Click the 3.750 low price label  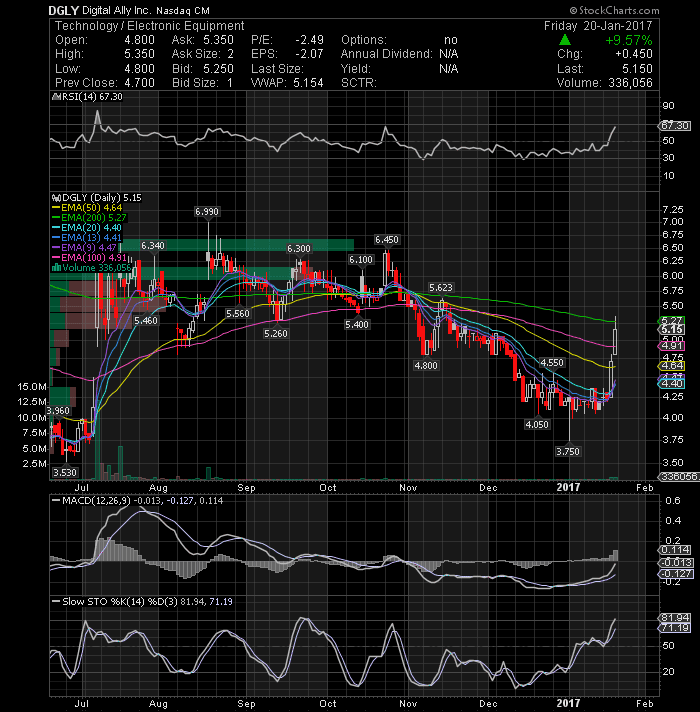coord(568,452)
